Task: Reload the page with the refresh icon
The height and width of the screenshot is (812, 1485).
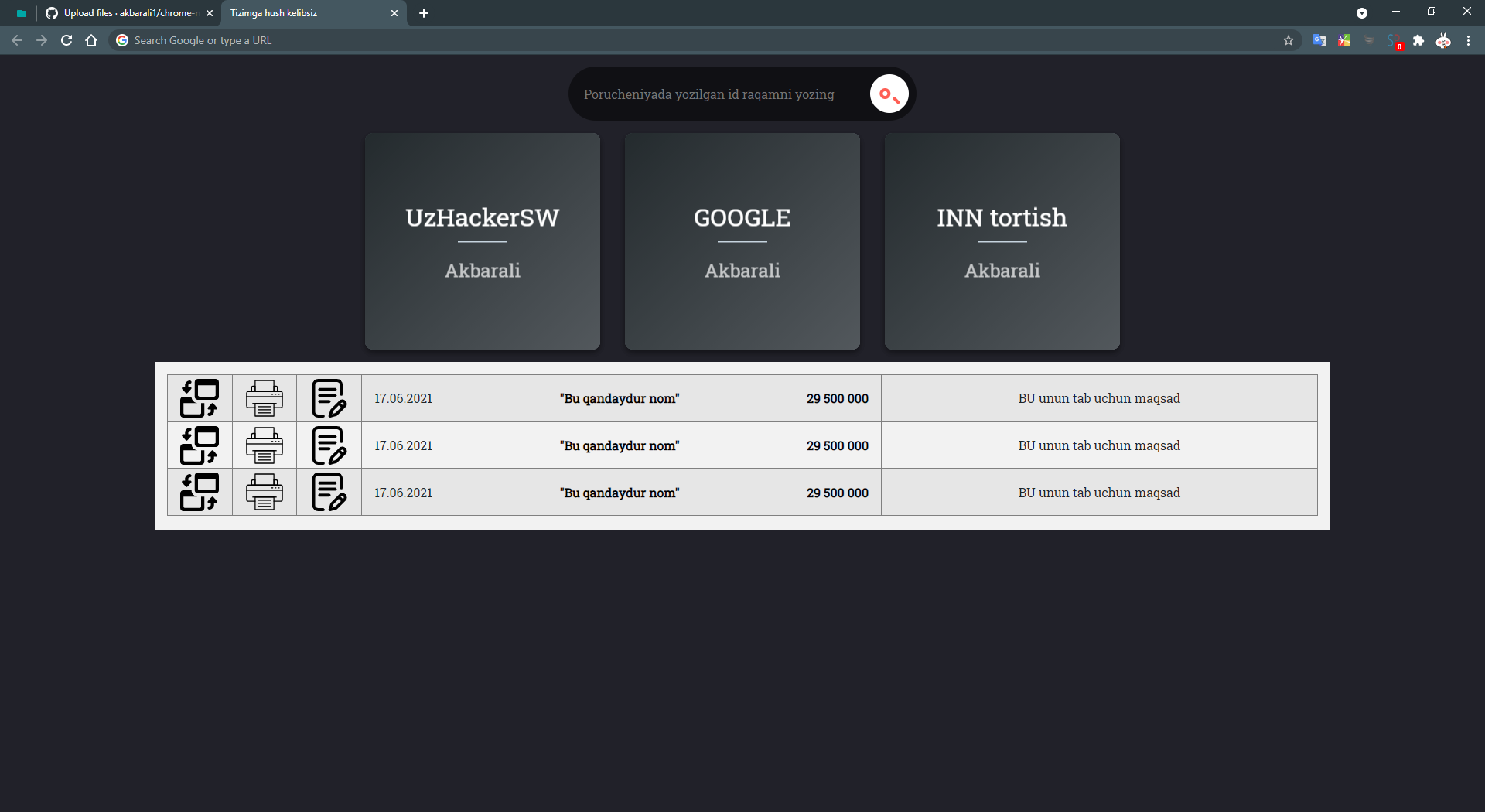Action: click(67, 40)
